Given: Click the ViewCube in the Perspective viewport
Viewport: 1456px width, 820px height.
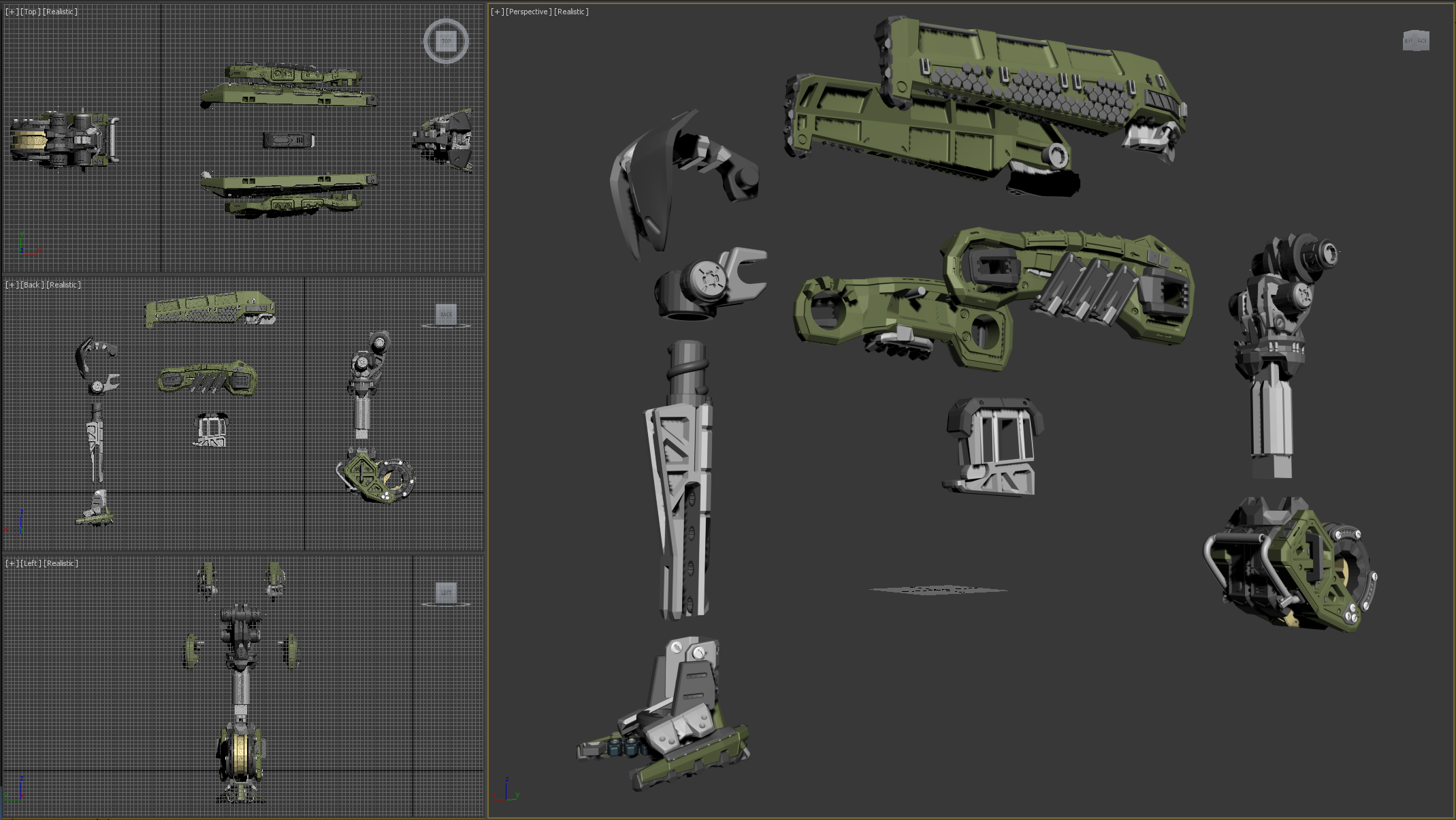Looking at the screenshot, I should tap(1415, 41).
